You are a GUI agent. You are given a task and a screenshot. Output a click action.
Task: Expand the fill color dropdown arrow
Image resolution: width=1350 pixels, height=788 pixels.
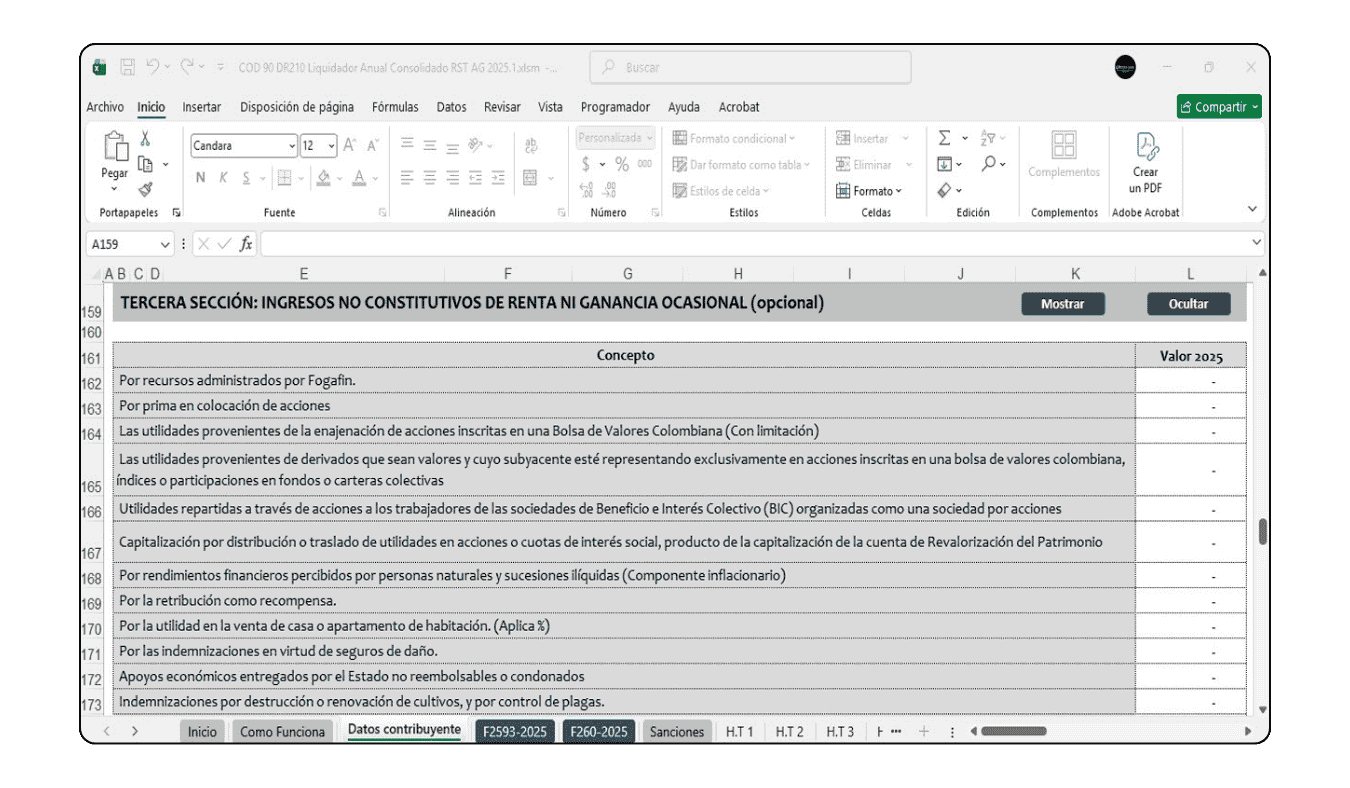click(339, 179)
